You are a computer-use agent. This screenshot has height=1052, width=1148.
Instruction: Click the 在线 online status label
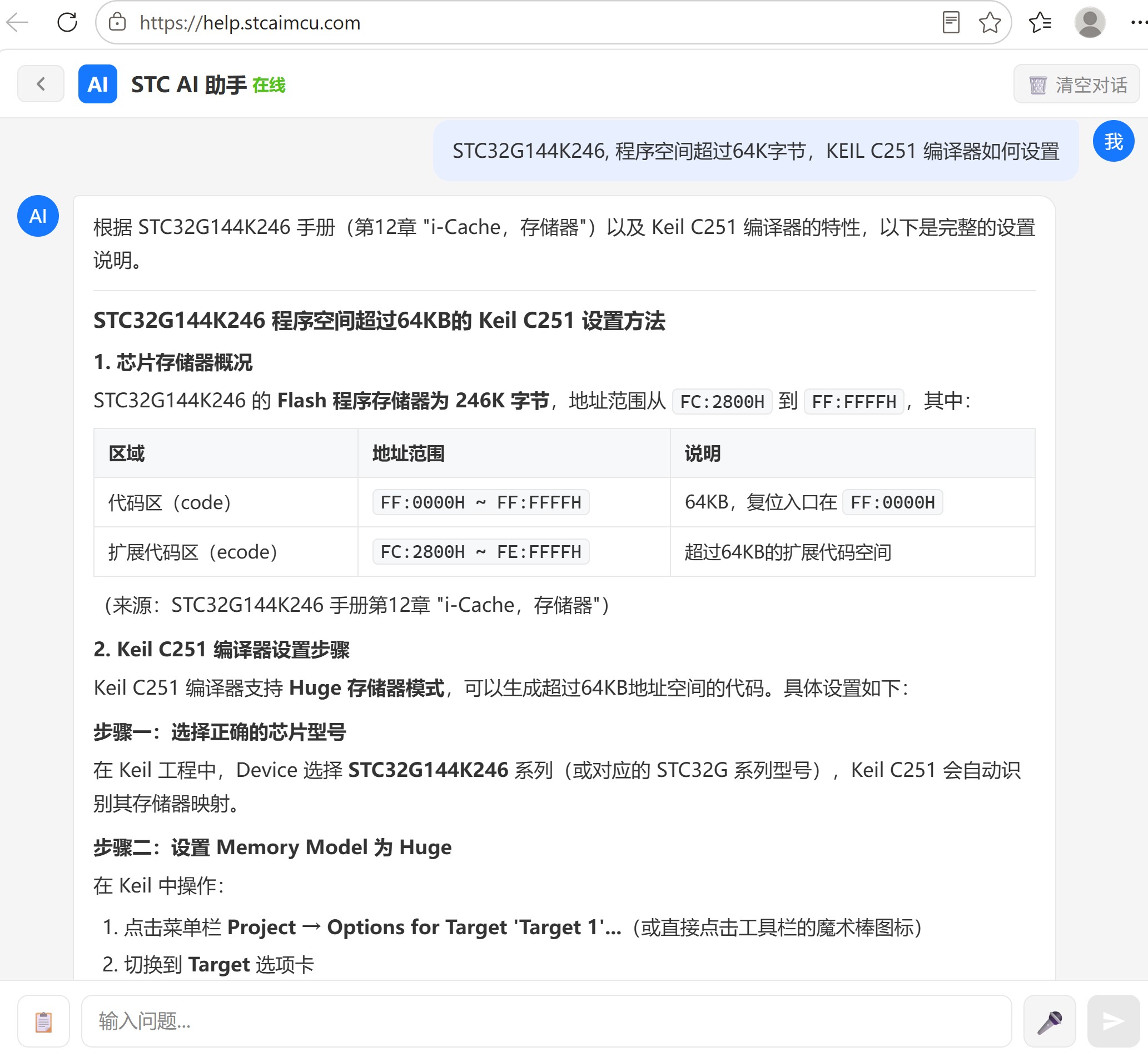point(269,85)
